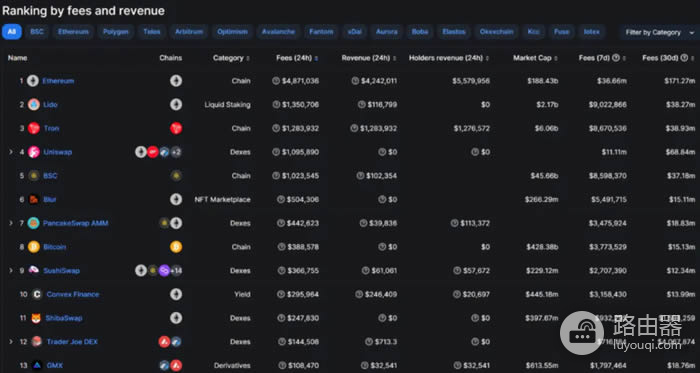Open the Lido protocol link
Viewport: 700px width, 373px height.
[x=50, y=104]
